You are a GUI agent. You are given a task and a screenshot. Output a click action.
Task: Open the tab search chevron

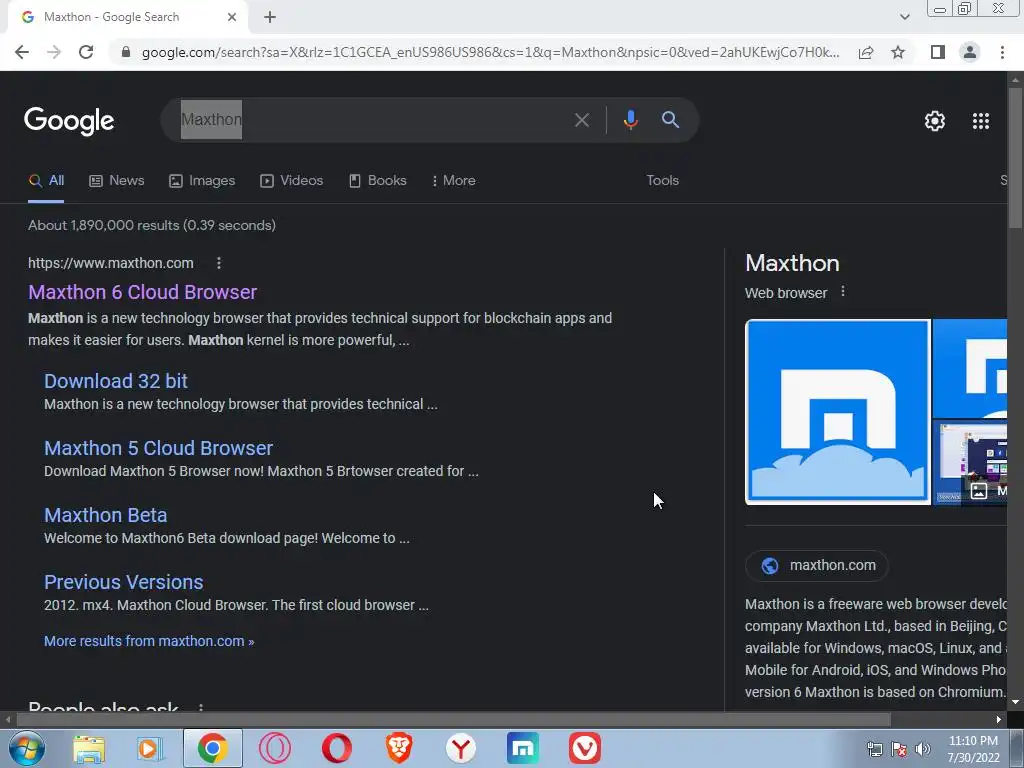click(x=904, y=17)
